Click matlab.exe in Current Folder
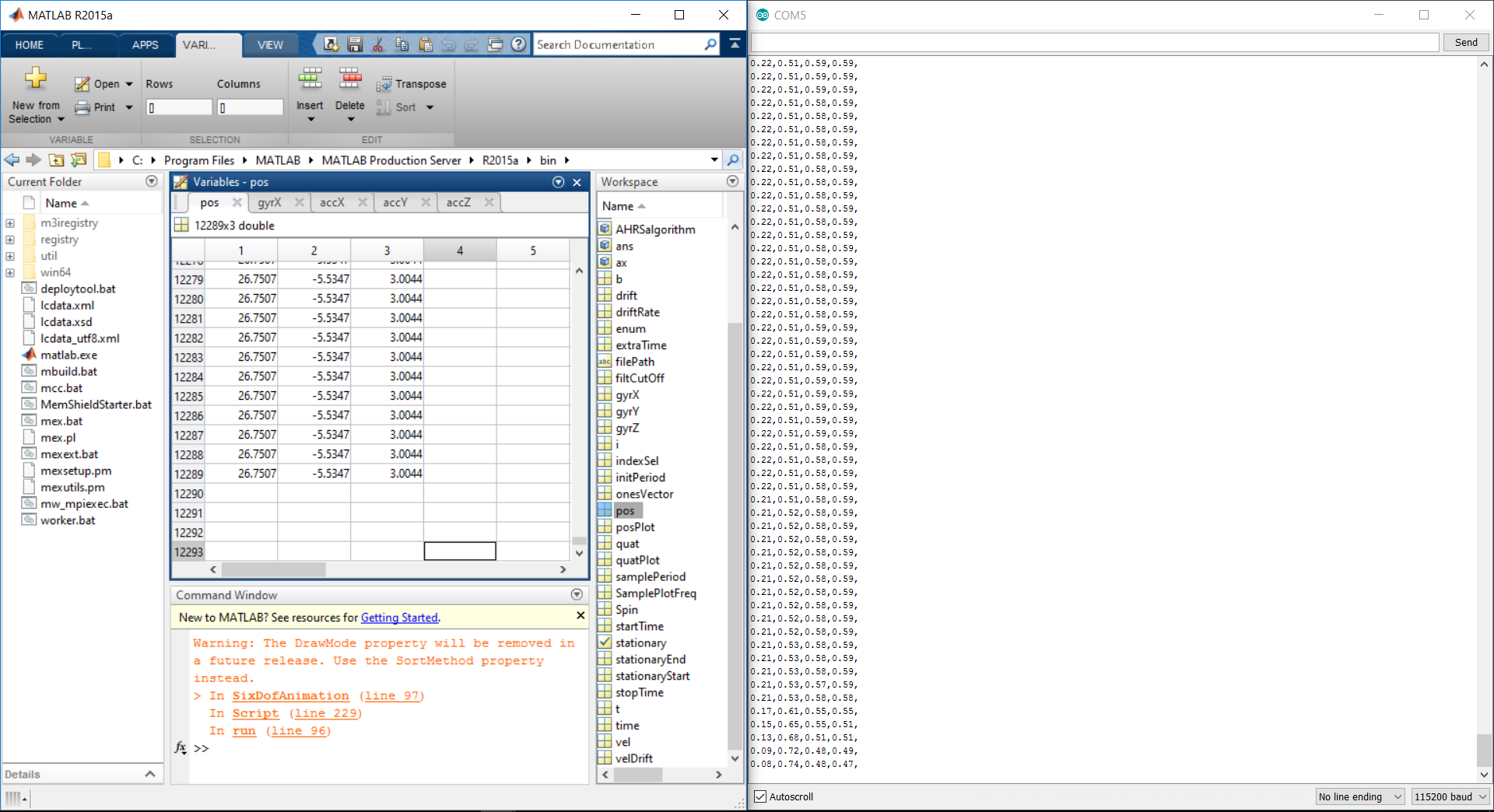1494x812 pixels. tap(68, 355)
